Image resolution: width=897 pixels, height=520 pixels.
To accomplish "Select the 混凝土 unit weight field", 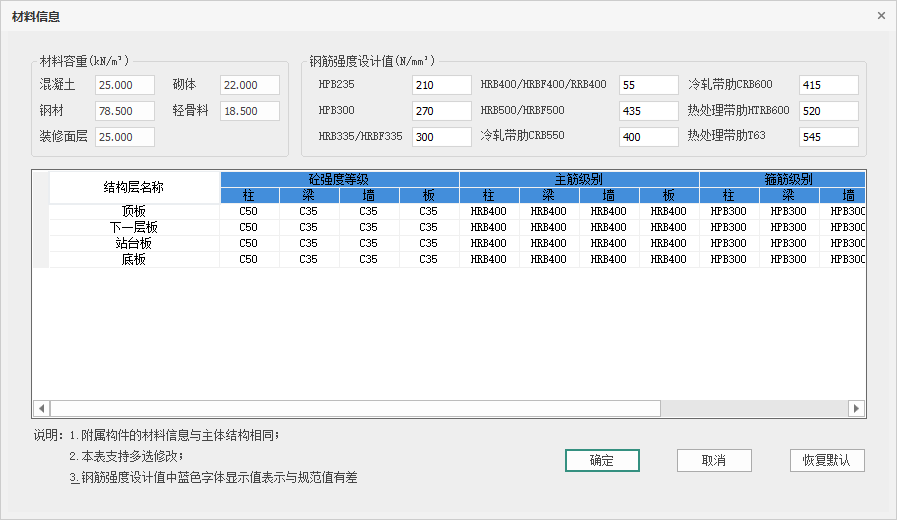I will [125, 85].
